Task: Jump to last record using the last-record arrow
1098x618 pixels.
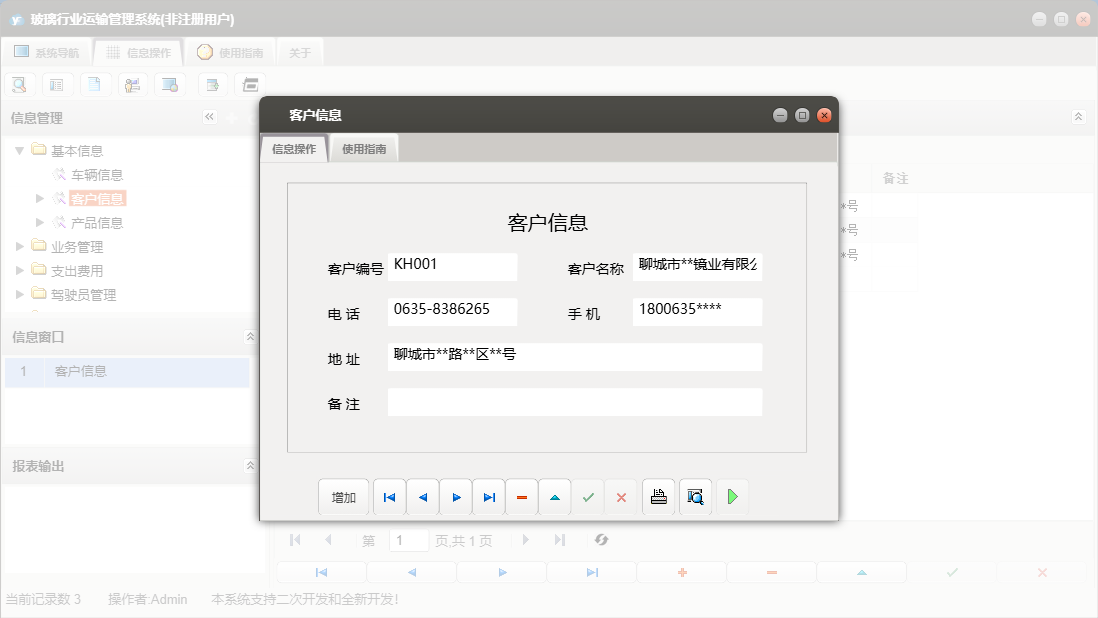Action: click(489, 496)
